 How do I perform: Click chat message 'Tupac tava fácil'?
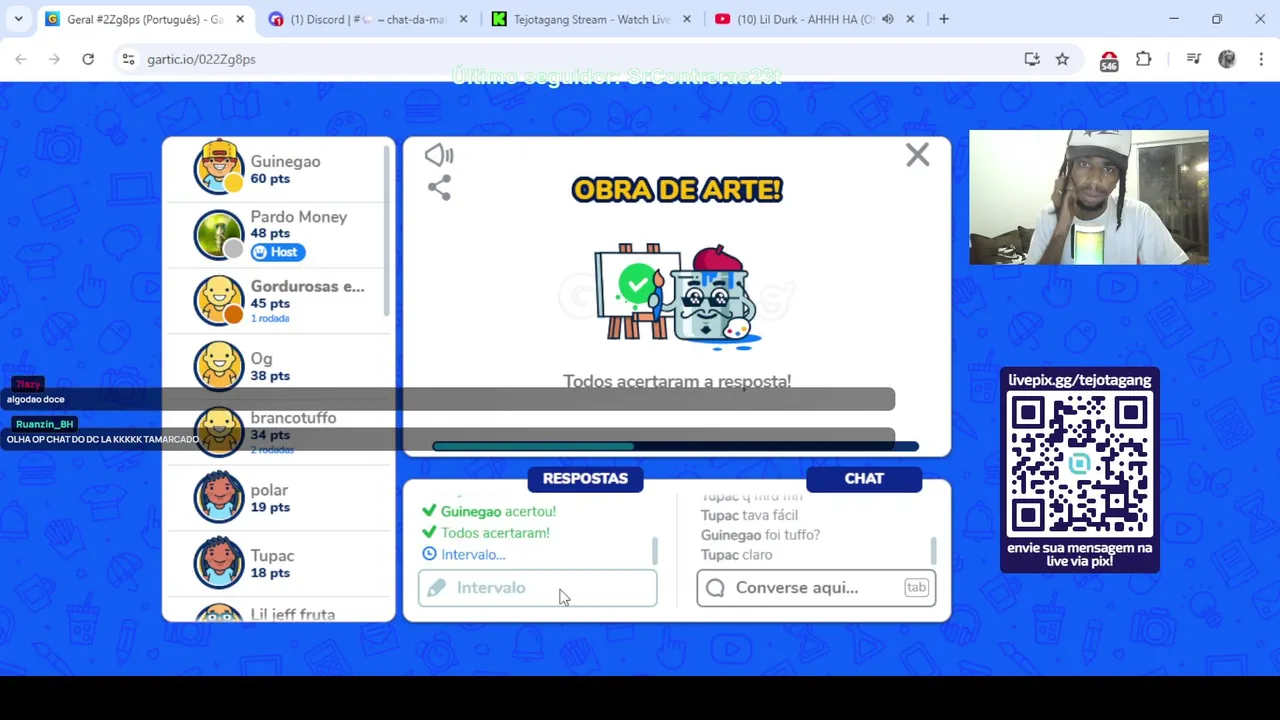click(x=749, y=515)
